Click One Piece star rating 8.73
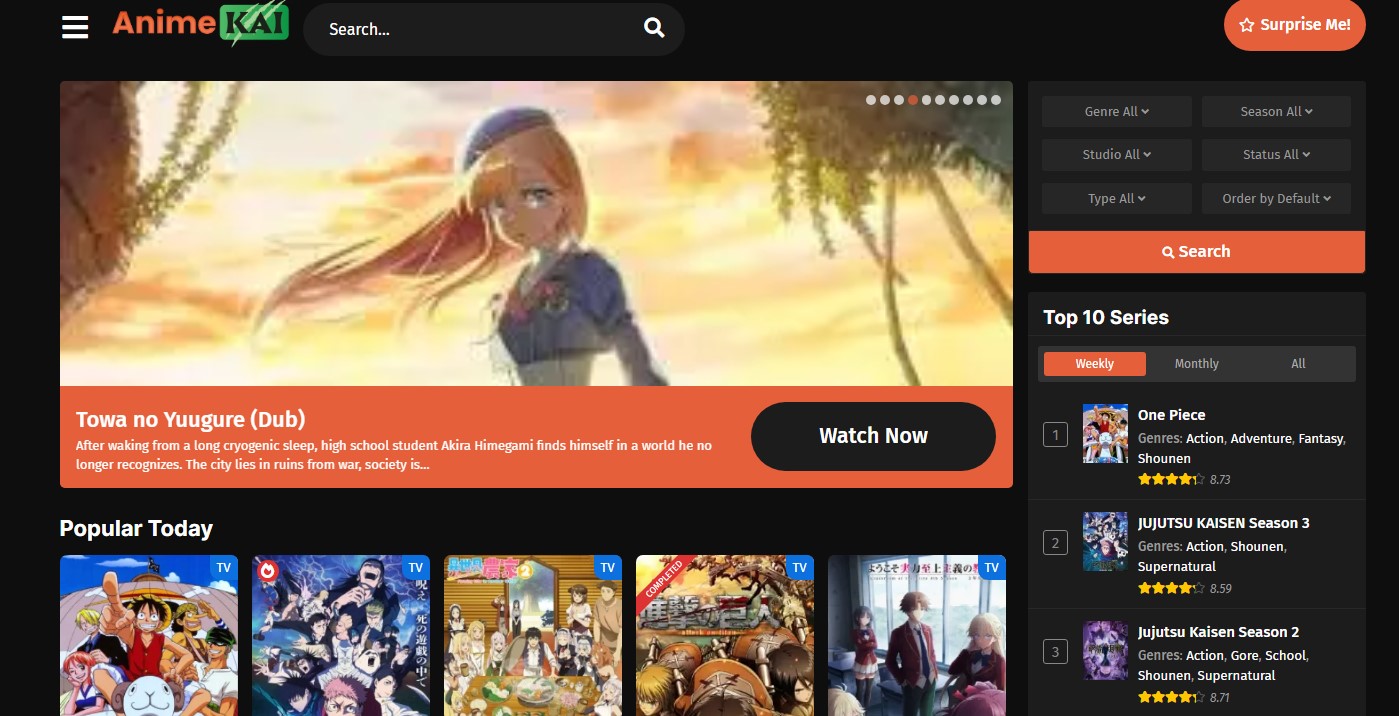1399x716 pixels. 1184,479
